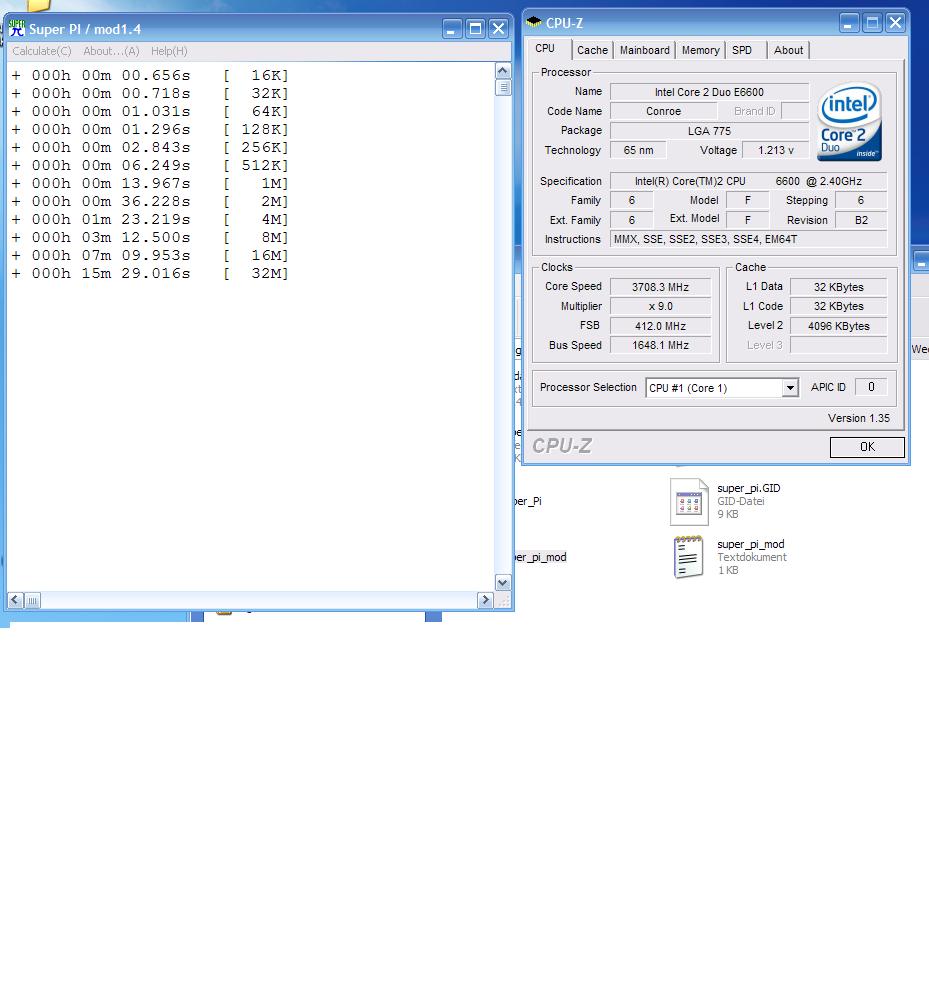The image size is (929, 1000).
Task: Switch to the About tab in CPU-Z
Action: tap(788, 50)
